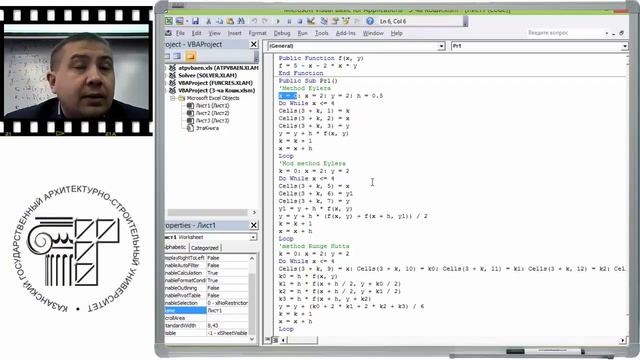Stop execution with the Reset icon
Image resolution: width=640 pixels, height=360 pixels.
300,21
